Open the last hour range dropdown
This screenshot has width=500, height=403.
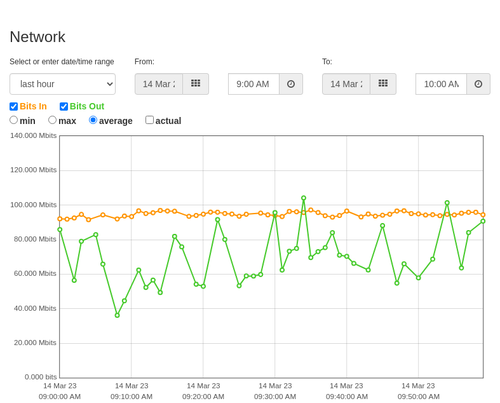tap(63, 84)
